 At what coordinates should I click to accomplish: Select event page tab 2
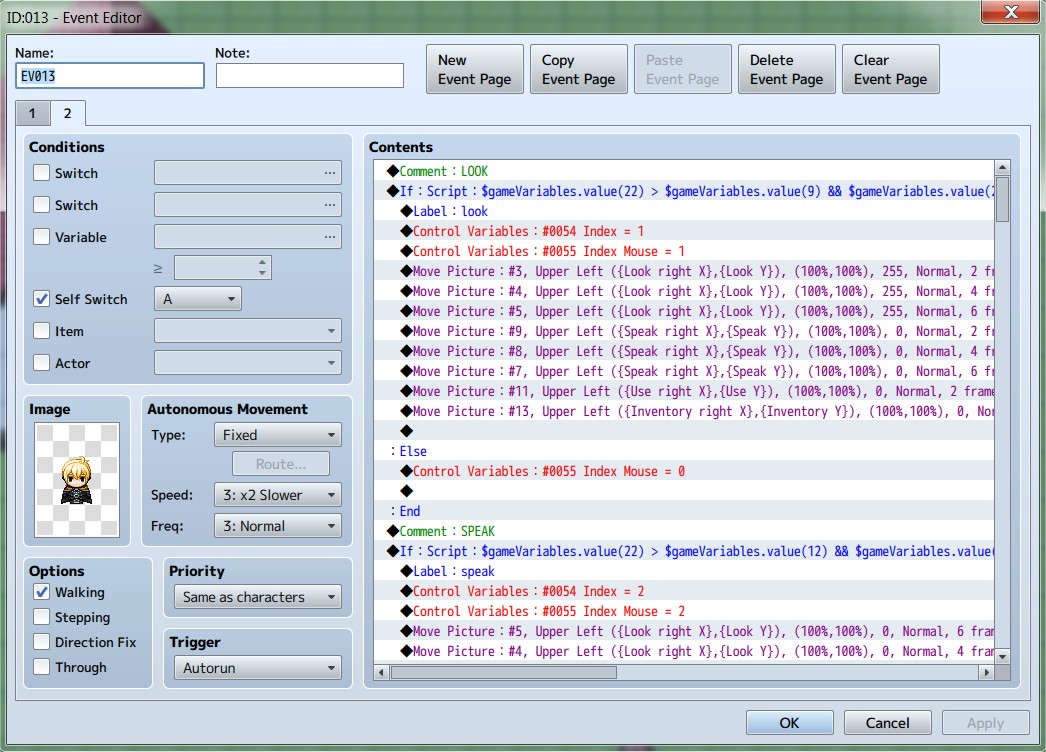(67, 113)
